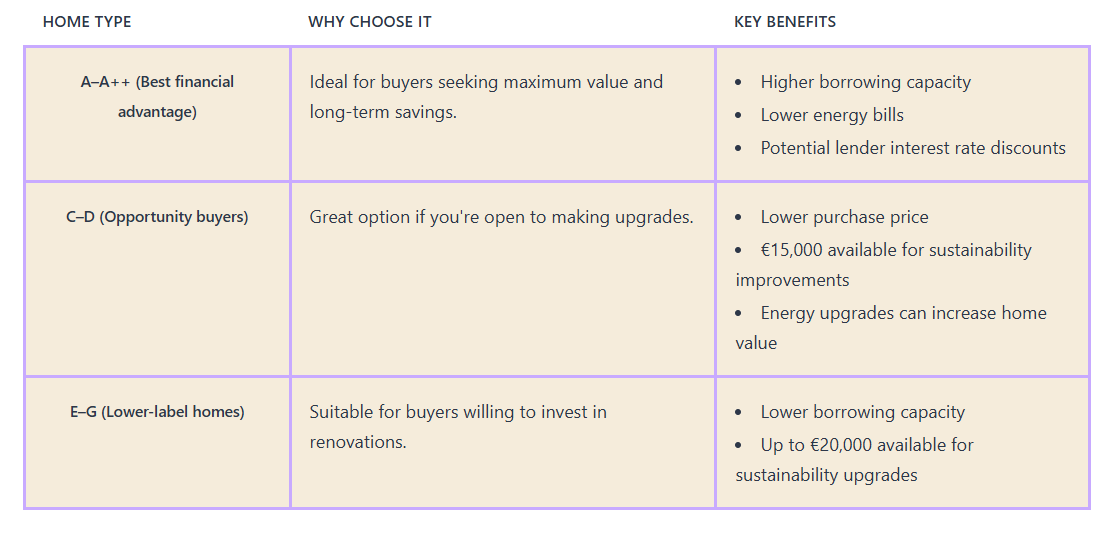Click the word 'improvements' in C–D benefits

(x=792, y=280)
